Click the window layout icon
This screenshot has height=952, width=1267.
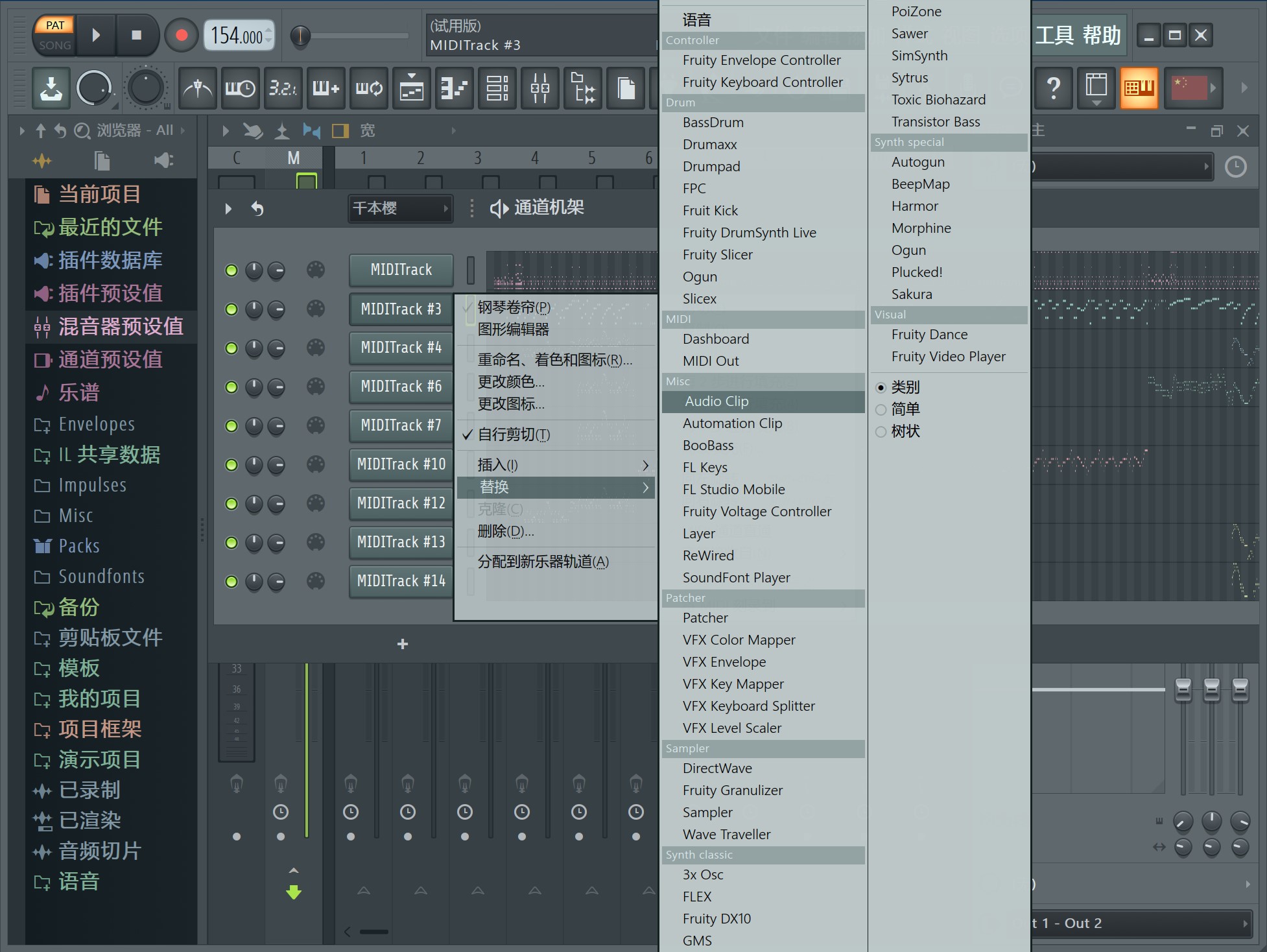pos(1096,88)
